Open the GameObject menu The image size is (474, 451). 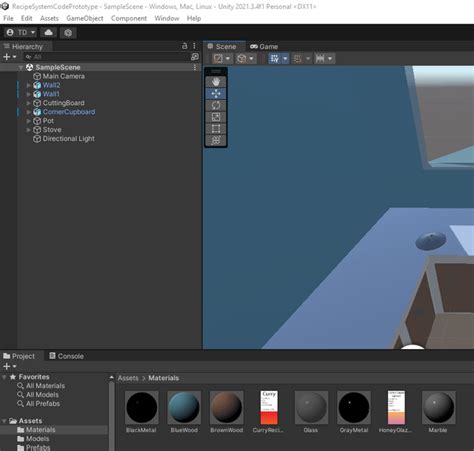(x=85, y=18)
